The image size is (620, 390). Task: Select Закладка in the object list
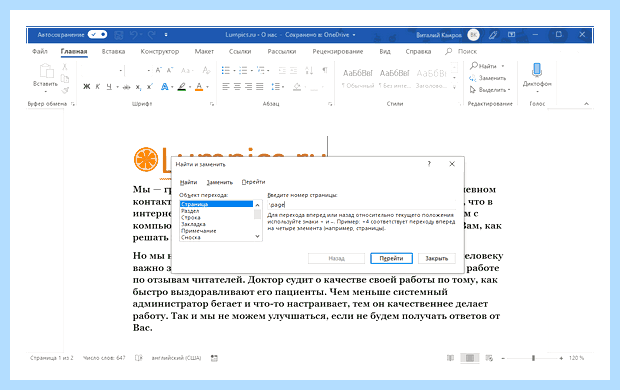pyautogui.click(x=193, y=224)
